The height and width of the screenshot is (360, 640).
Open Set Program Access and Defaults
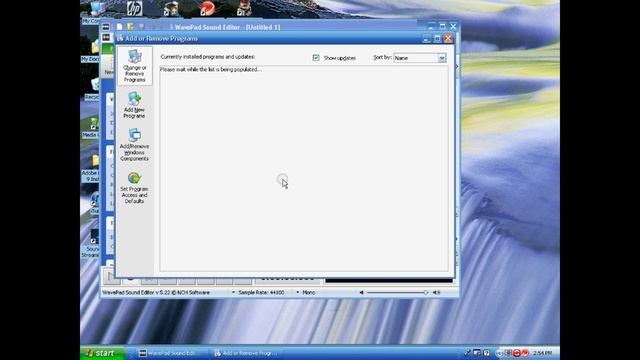pos(134,188)
